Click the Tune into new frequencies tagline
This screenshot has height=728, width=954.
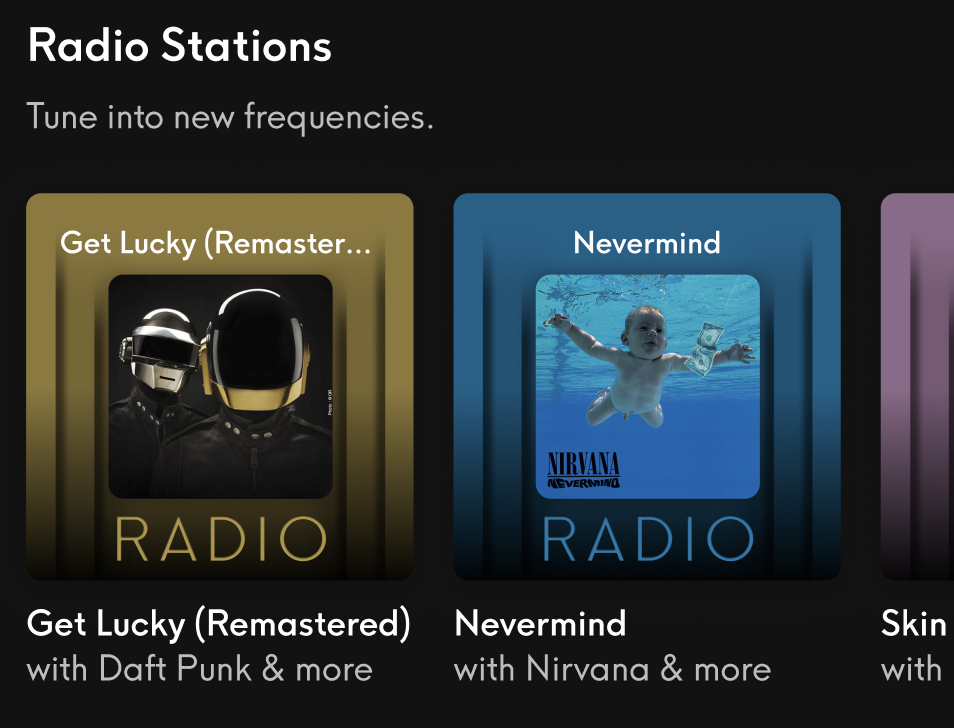230,116
